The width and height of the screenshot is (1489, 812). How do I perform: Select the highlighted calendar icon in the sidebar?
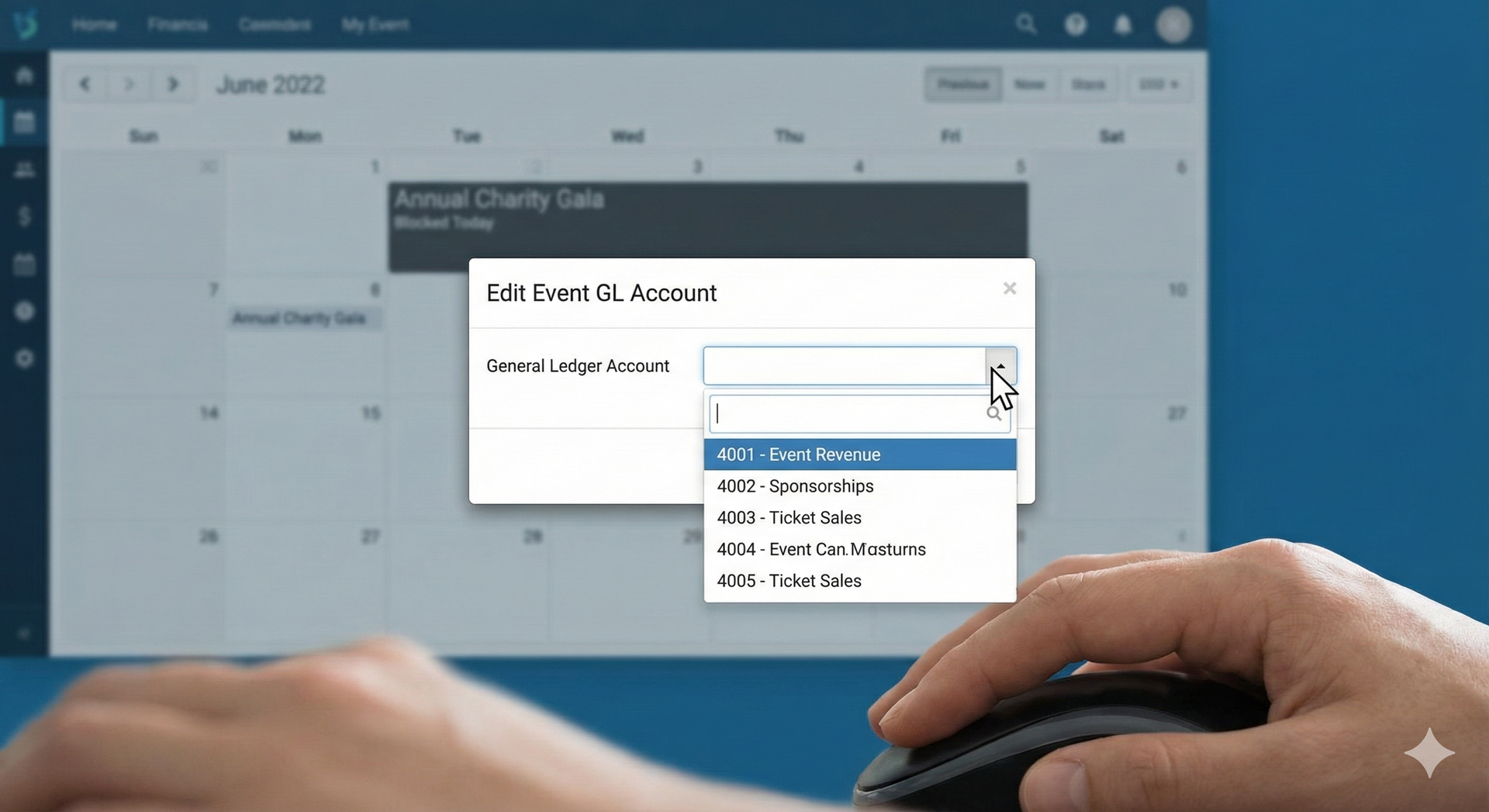(x=25, y=122)
